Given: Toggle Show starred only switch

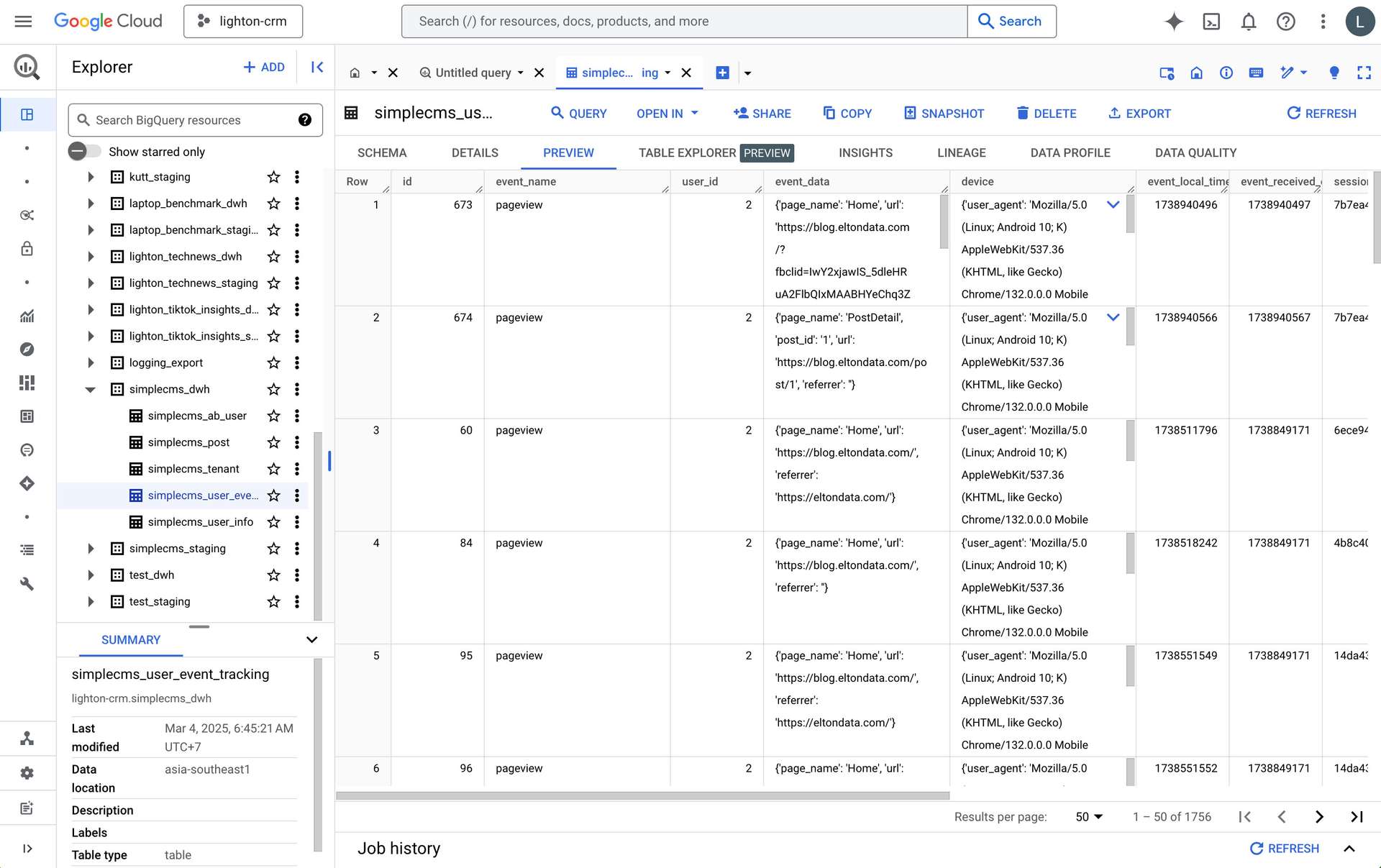Looking at the screenshot, I should pyautogui.click(x=85, y=152).
